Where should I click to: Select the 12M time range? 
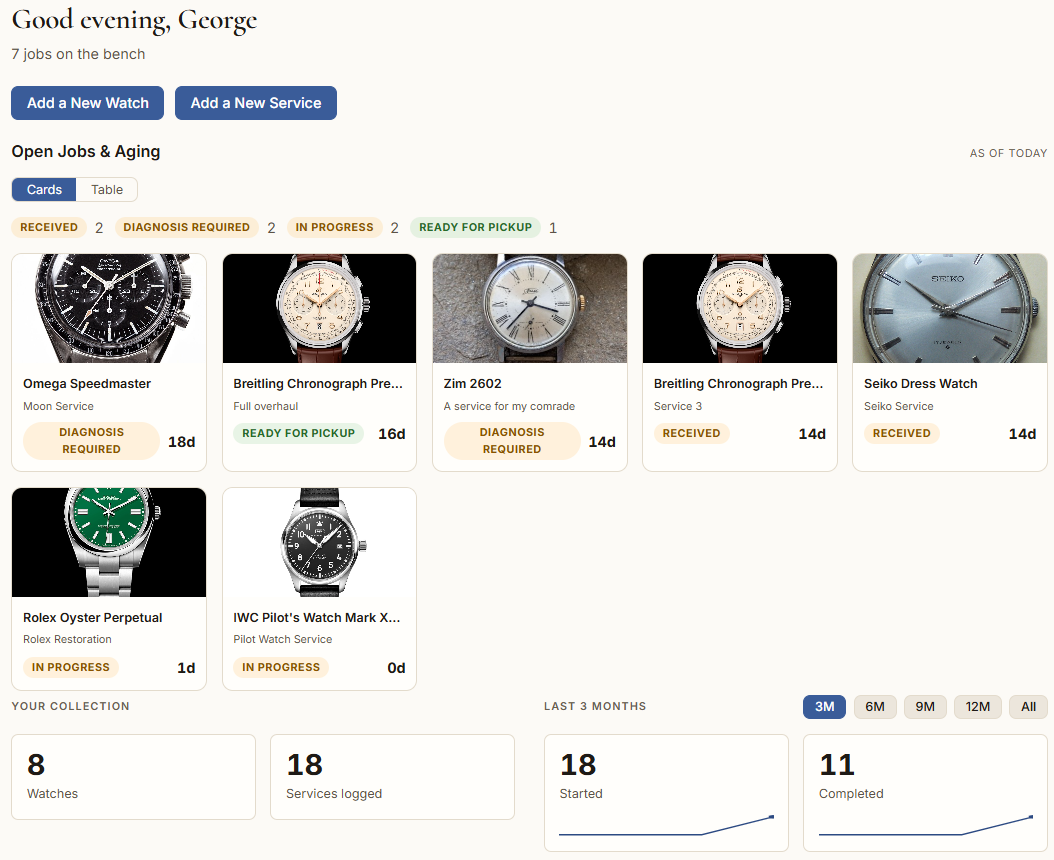point(977,707)
